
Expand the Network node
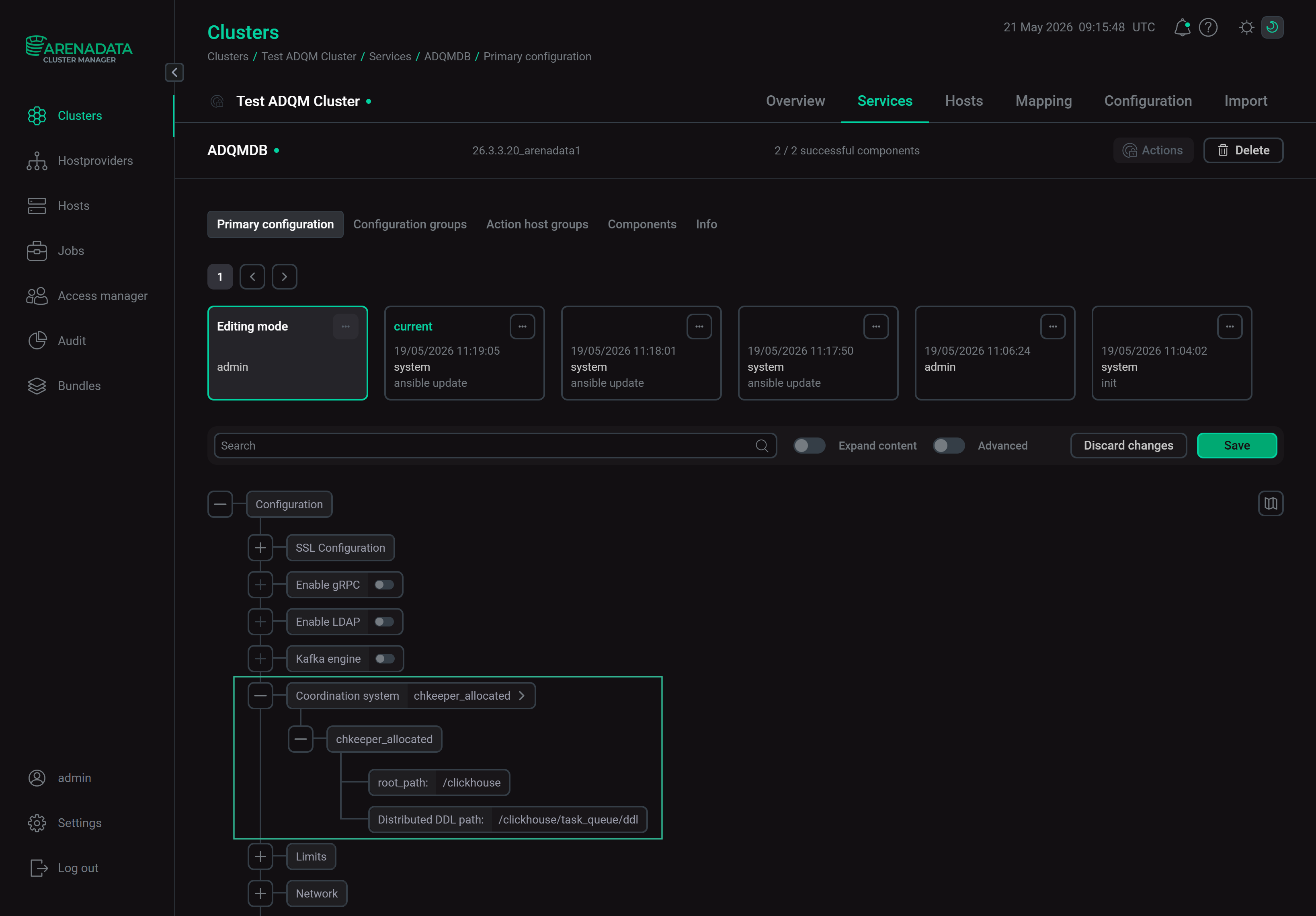coord(260,893)
